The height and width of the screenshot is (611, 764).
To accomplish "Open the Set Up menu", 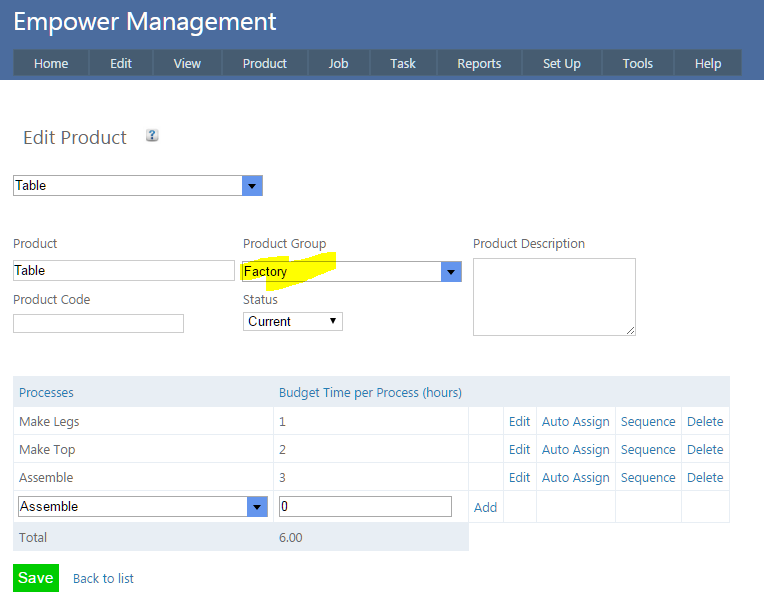I will coord(561,63).
